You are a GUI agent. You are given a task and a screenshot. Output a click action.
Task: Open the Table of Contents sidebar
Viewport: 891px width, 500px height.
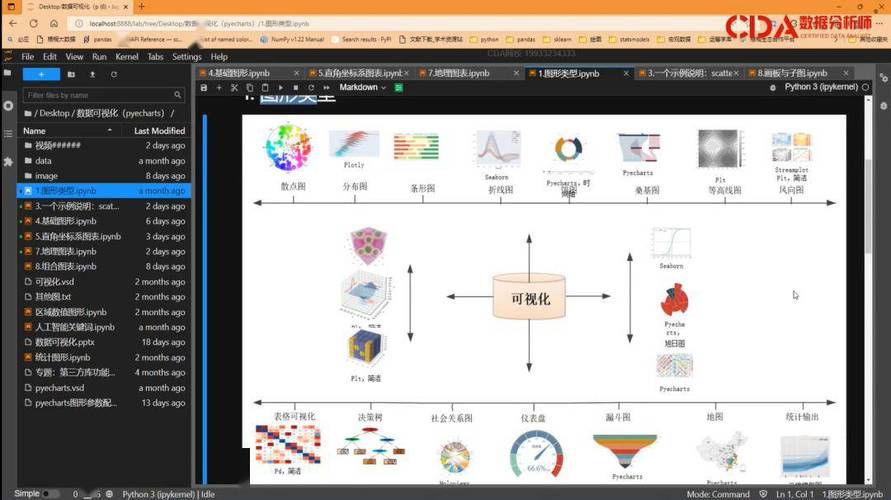click(8, 134)
